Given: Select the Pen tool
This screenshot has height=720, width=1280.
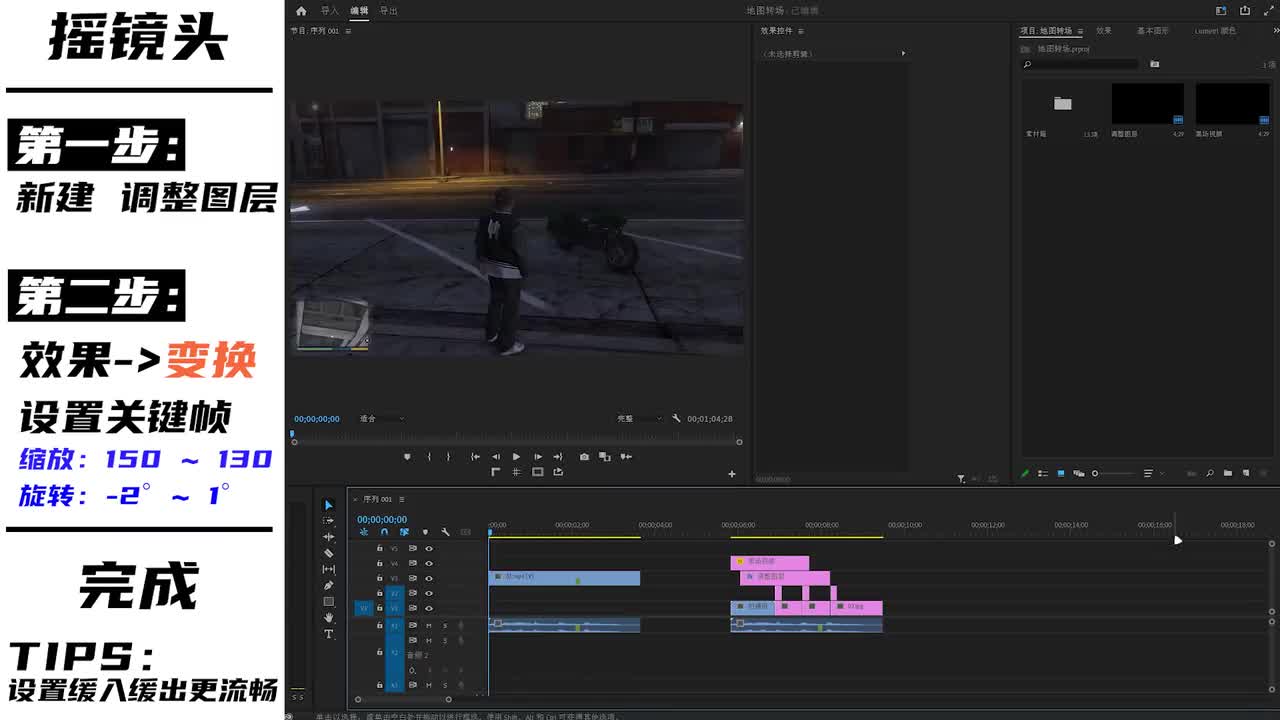Looking at the screenshot, I should pos(328,585).
